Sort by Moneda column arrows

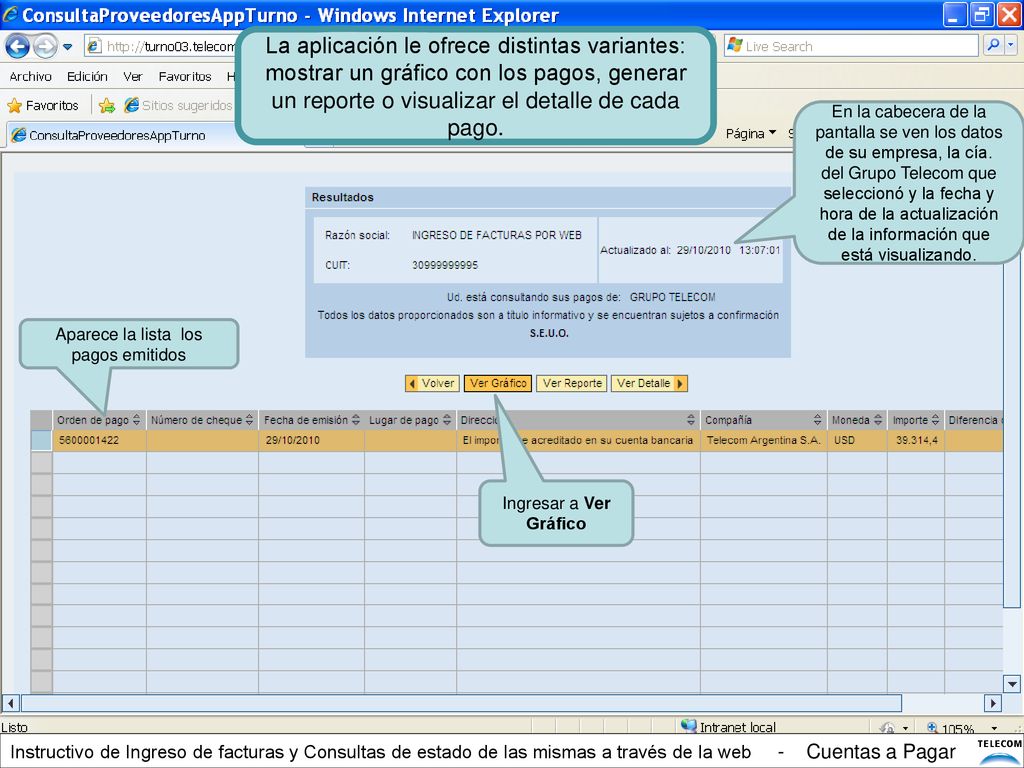(x=878, y=420)
